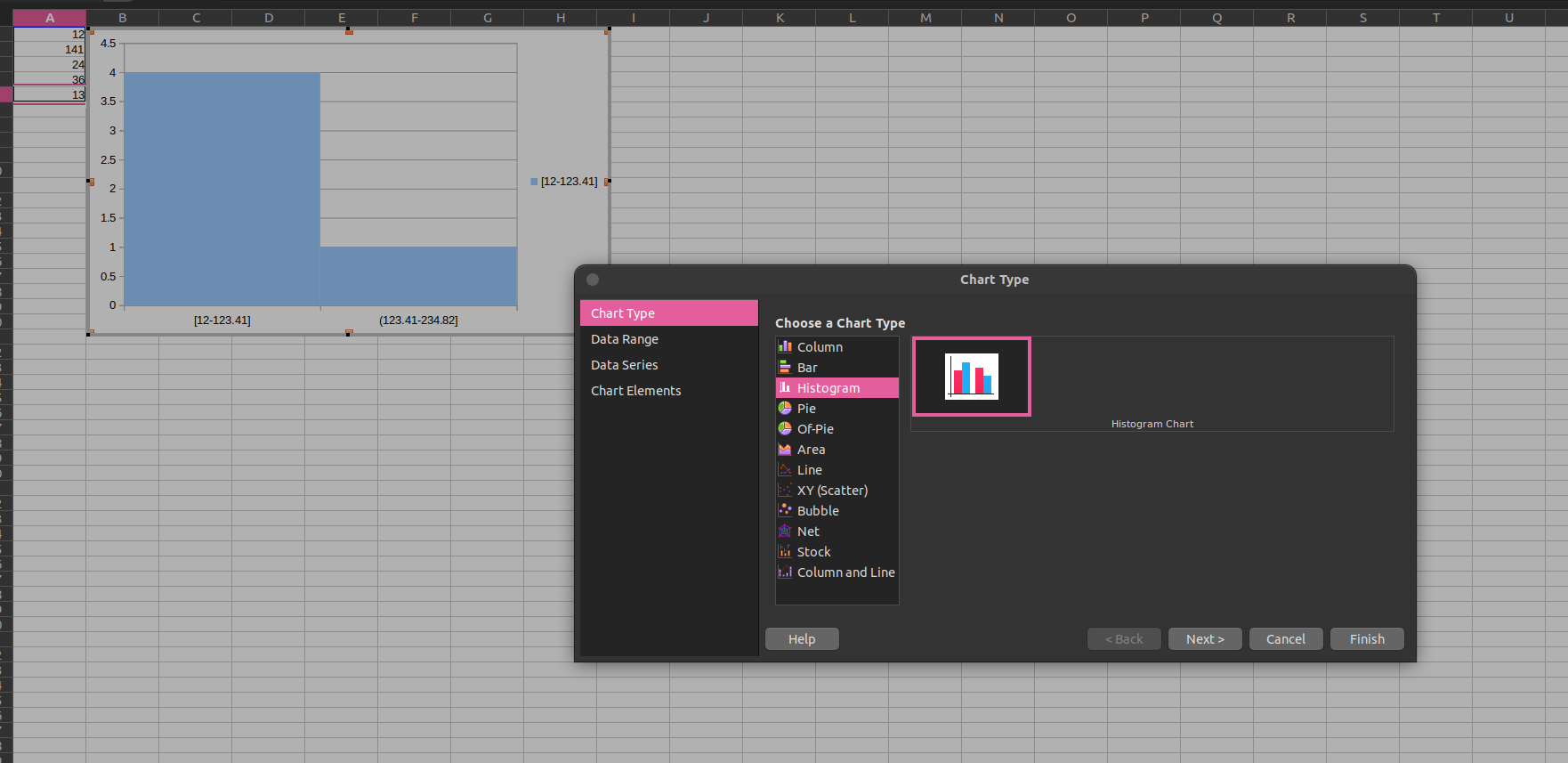The height and width of the screenshot is (763, 1568).
Task: Click the [12-123.41] legend entry
Action: (x=564, y=182)
